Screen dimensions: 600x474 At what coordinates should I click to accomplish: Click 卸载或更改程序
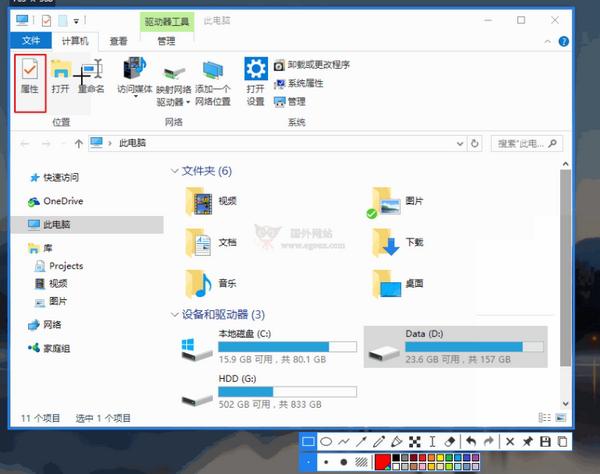pos(311,65)
